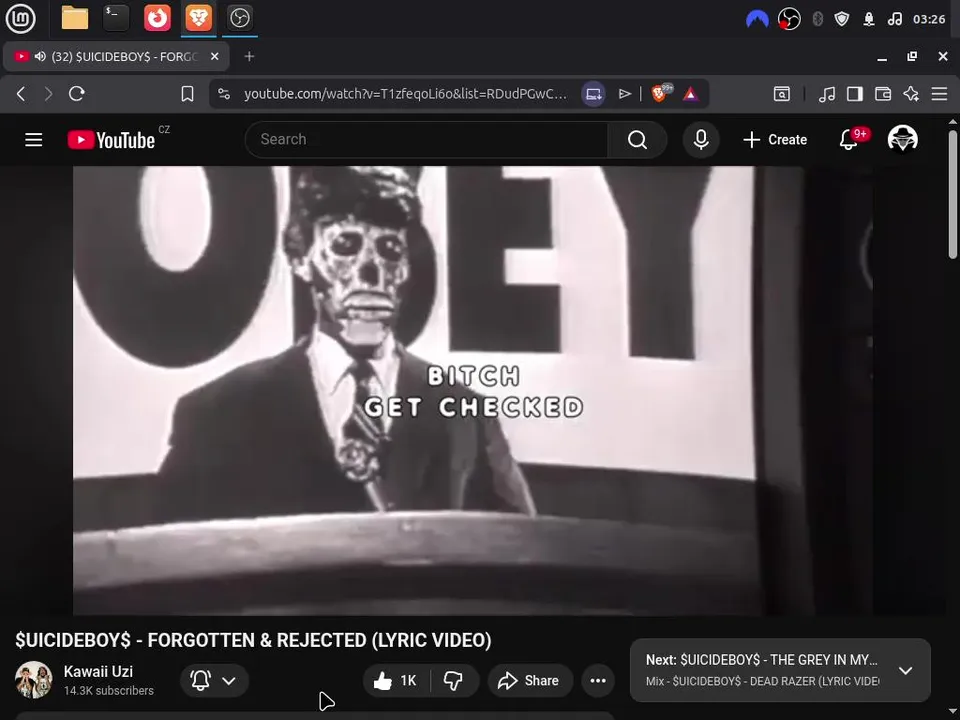This screenshot has height=720, width=960.
Task: Focus the address bar URL
Action: click(405, 94)
